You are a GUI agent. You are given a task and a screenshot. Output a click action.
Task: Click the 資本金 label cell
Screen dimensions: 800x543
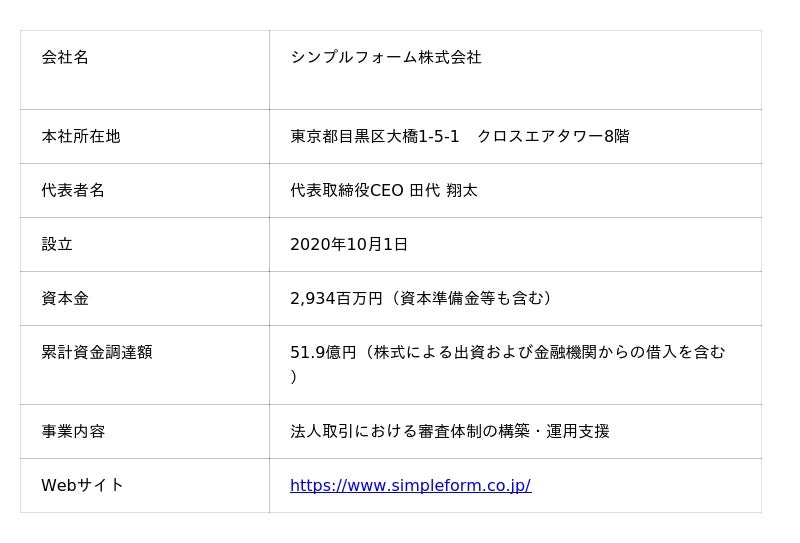[x=65, y=299]
